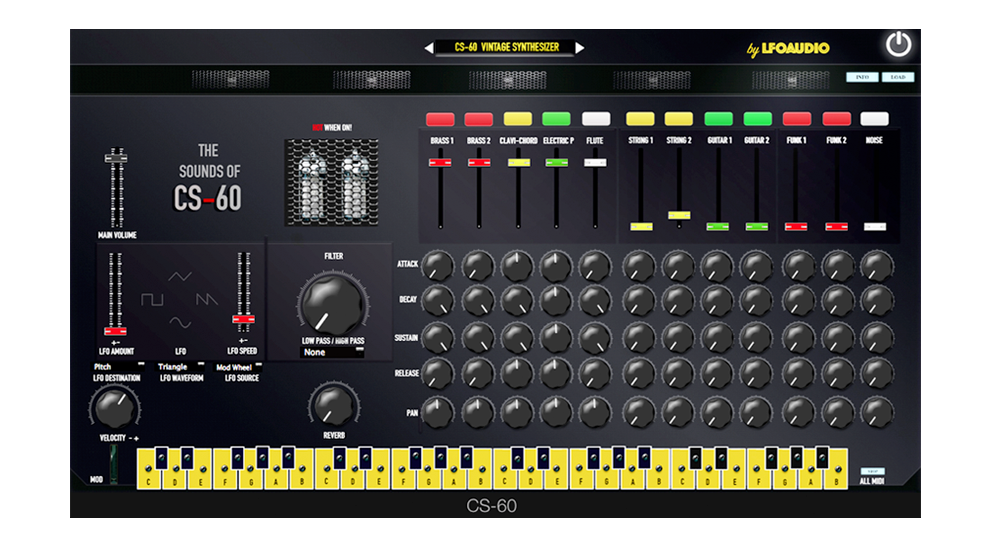The height and width of the screenshot is (549, 991).
Task: Click the Funk 2 red fader handle
Action: pos(837,227)
